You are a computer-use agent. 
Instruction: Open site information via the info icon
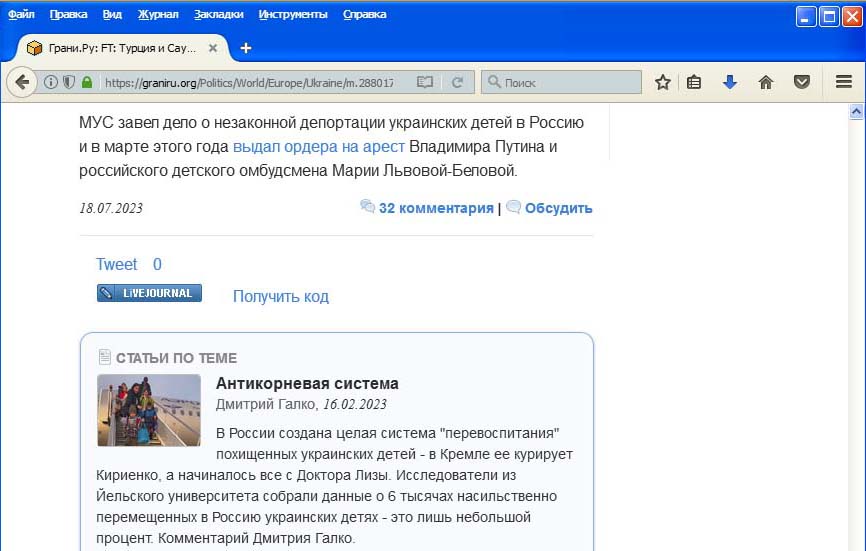point(51,82)
